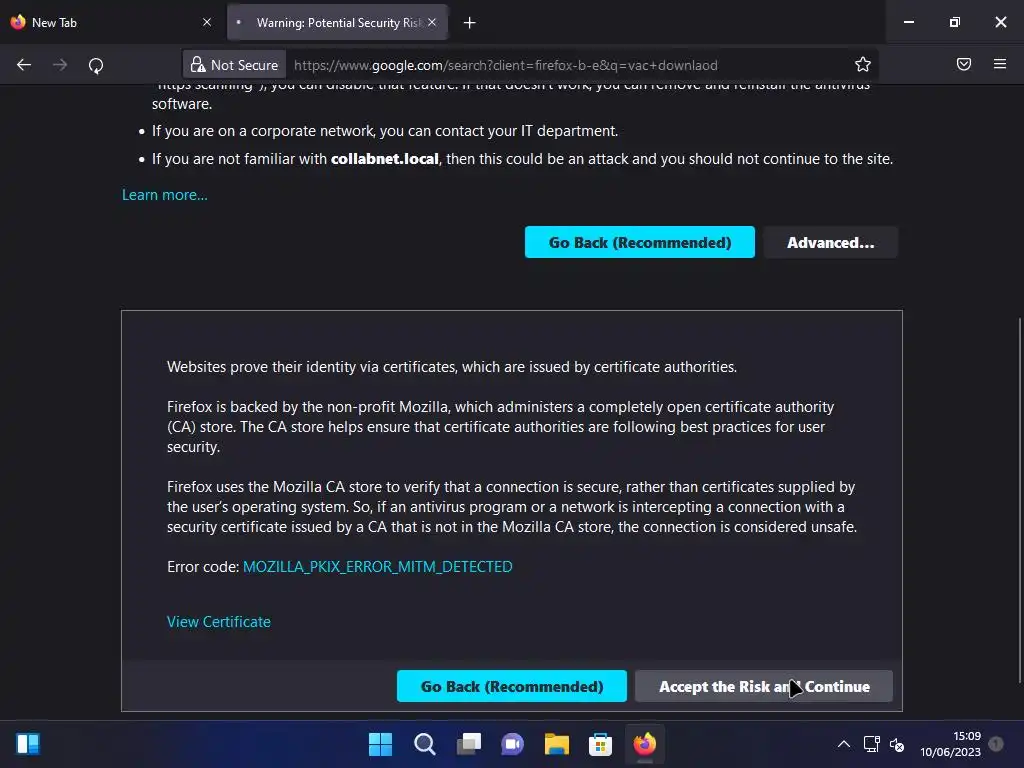Viewport: 1024px width, 768px height.
Task: Toggle the Advanced… details button
Action: pyautogui.click(x=831, y=242)
